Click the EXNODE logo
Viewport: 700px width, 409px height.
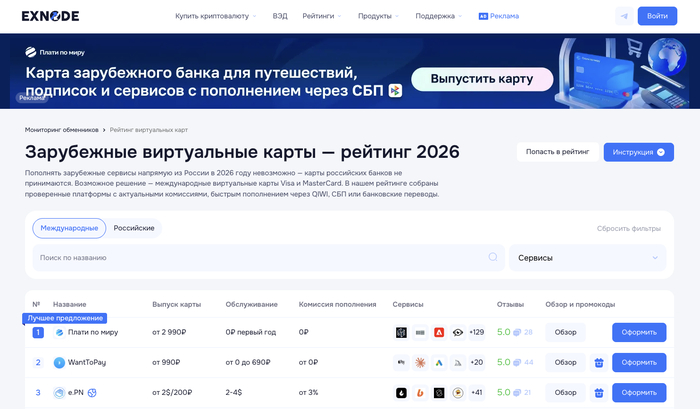[x=53, y=16]
